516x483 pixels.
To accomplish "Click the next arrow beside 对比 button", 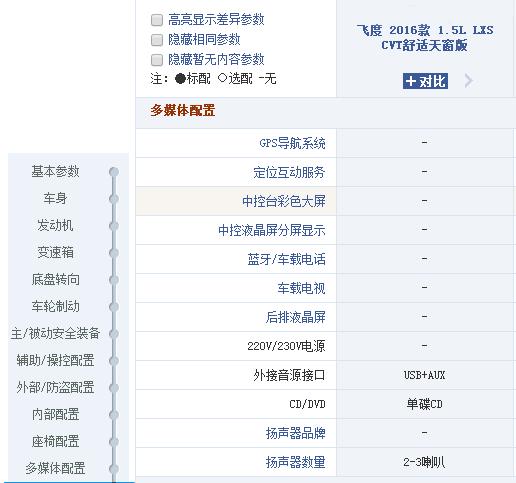I will 468,81.
